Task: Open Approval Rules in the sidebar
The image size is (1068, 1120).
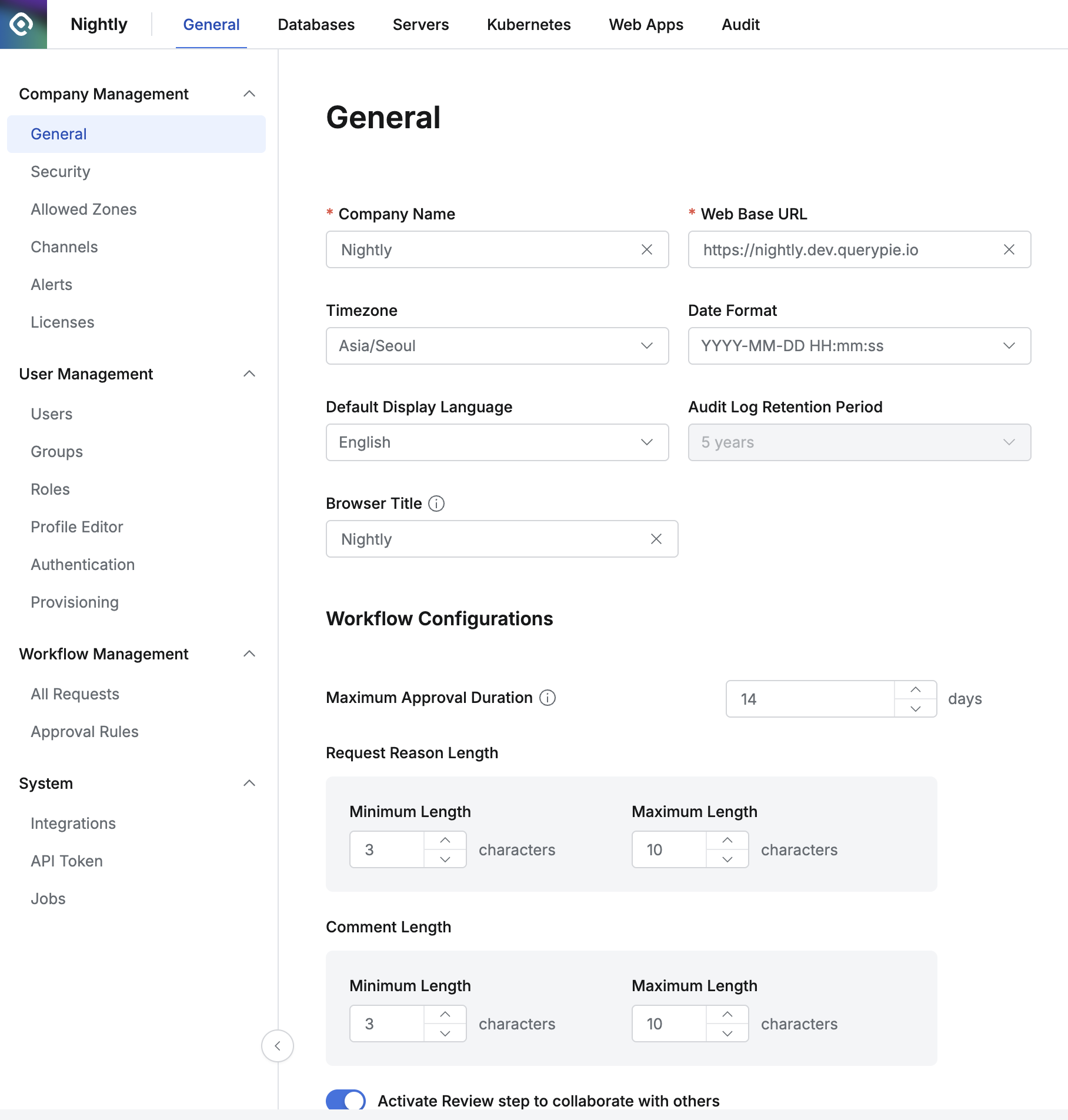Action: tap(85, 732)
